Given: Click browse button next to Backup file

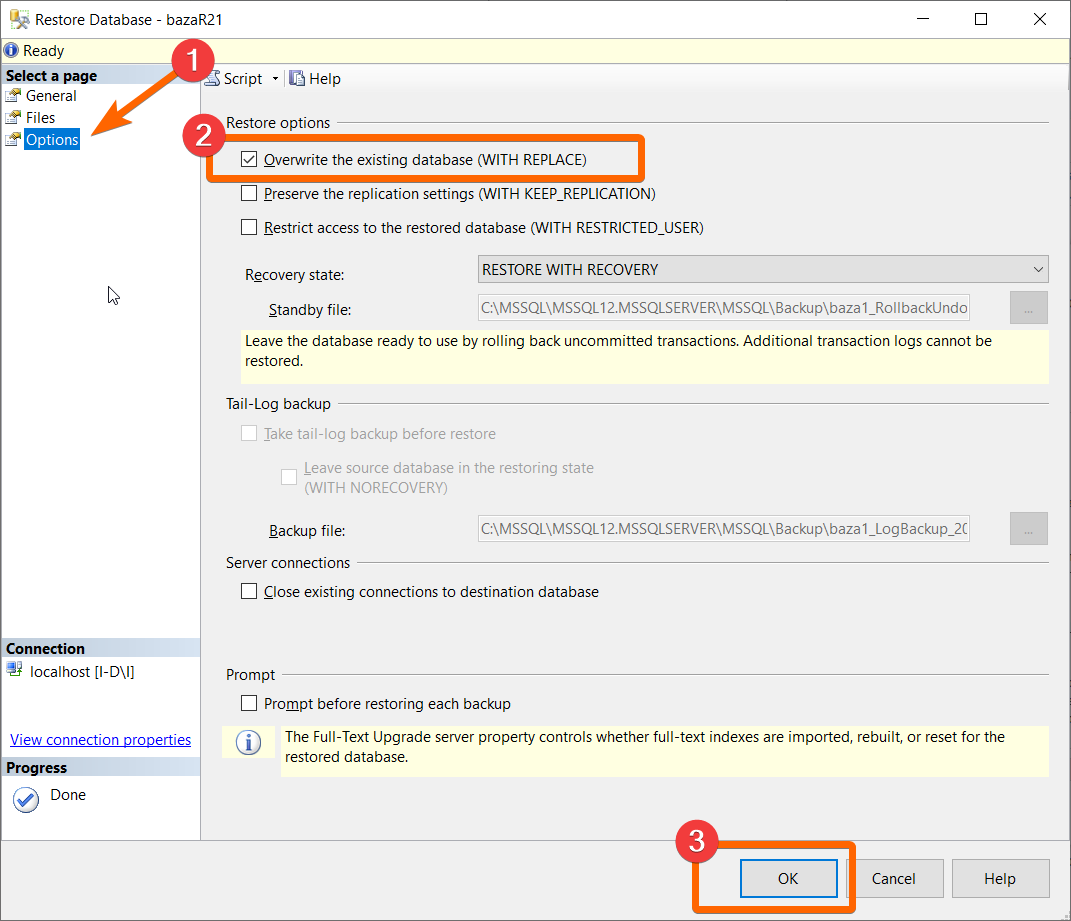Looking at the screenshot, I should (1029, 529).
